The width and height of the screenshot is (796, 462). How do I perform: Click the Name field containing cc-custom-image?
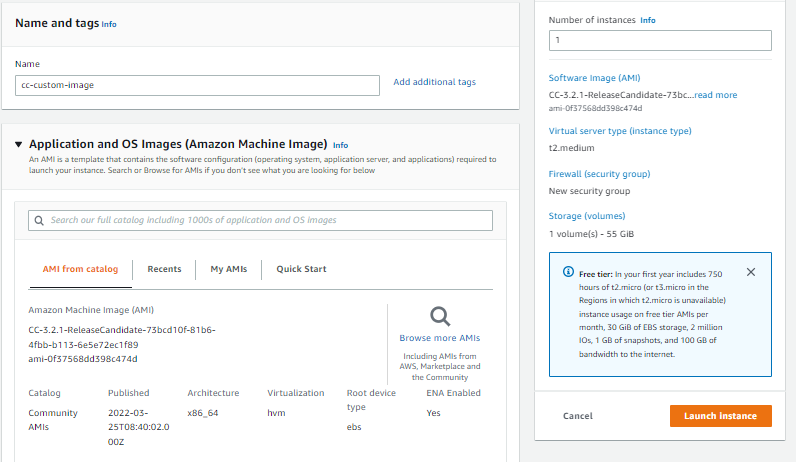(x=197, y=85)
